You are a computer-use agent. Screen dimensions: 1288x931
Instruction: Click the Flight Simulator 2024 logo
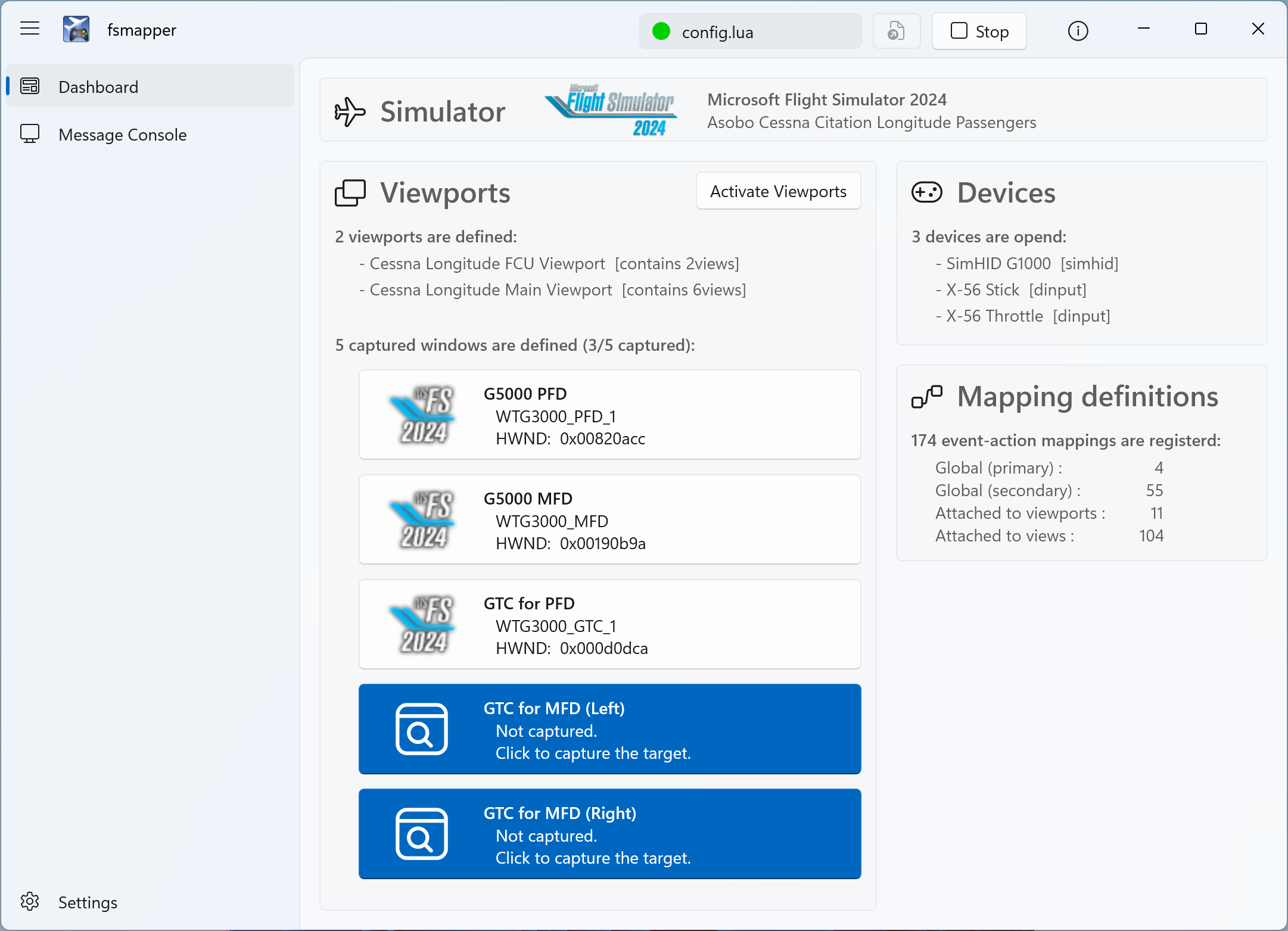pos(612,110)
